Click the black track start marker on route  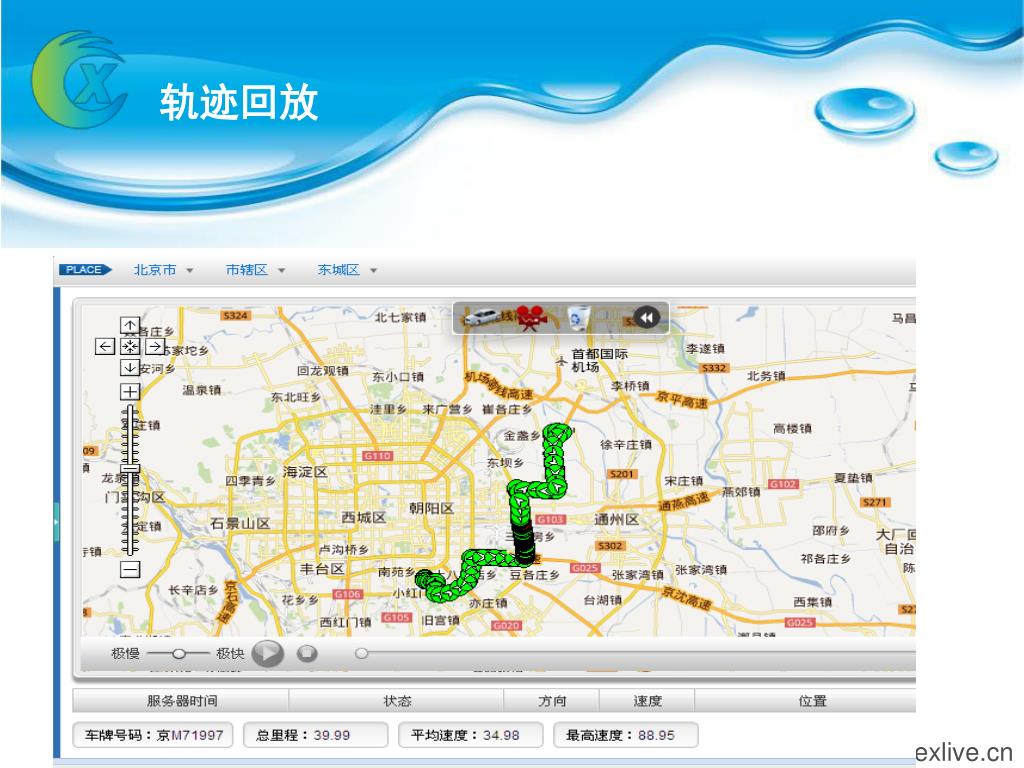[x=524, y=542]
